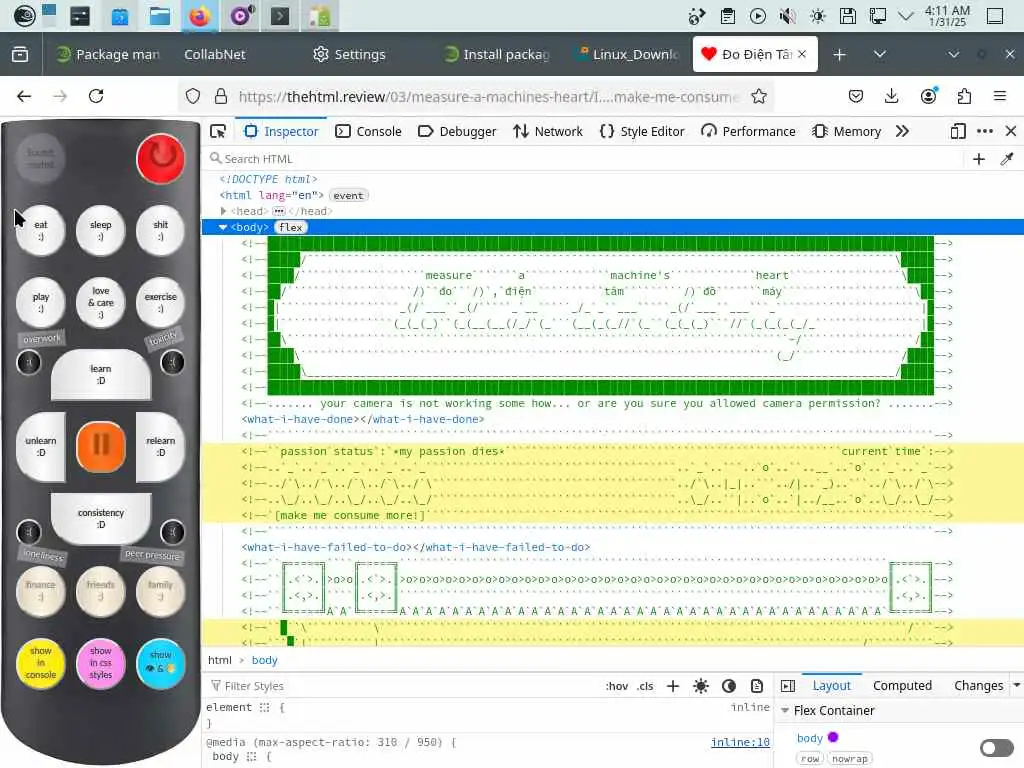Bookmark page with the star icon
The image size is (1024, 768).
pyautogui.click(x=758, y=97)
